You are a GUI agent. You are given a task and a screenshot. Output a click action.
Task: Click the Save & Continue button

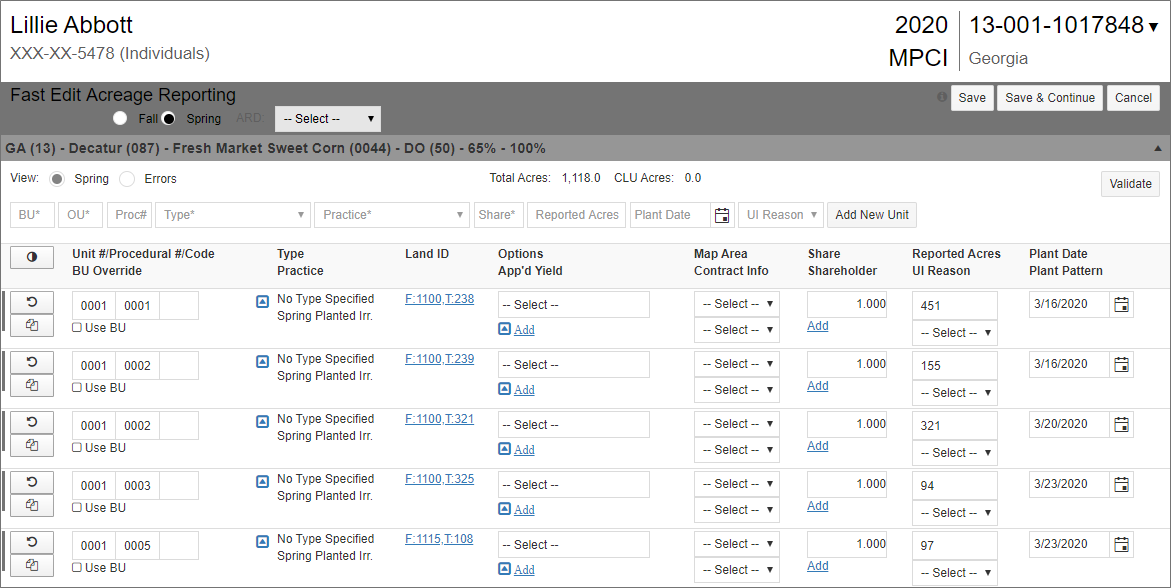pyautogui.click(x=1049, y=98)
